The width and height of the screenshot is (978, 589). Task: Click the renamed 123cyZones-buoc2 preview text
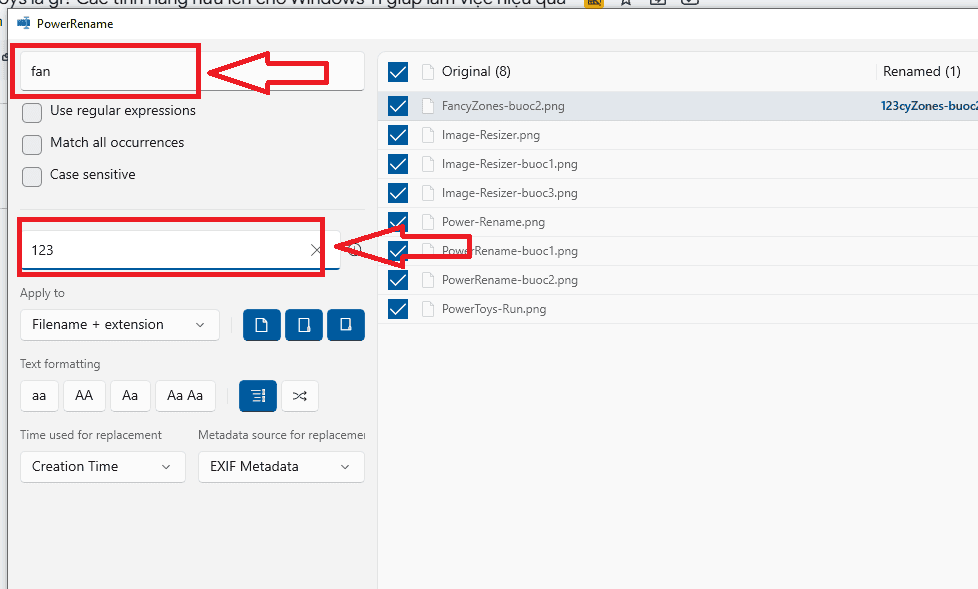click(x=929, y=106)
